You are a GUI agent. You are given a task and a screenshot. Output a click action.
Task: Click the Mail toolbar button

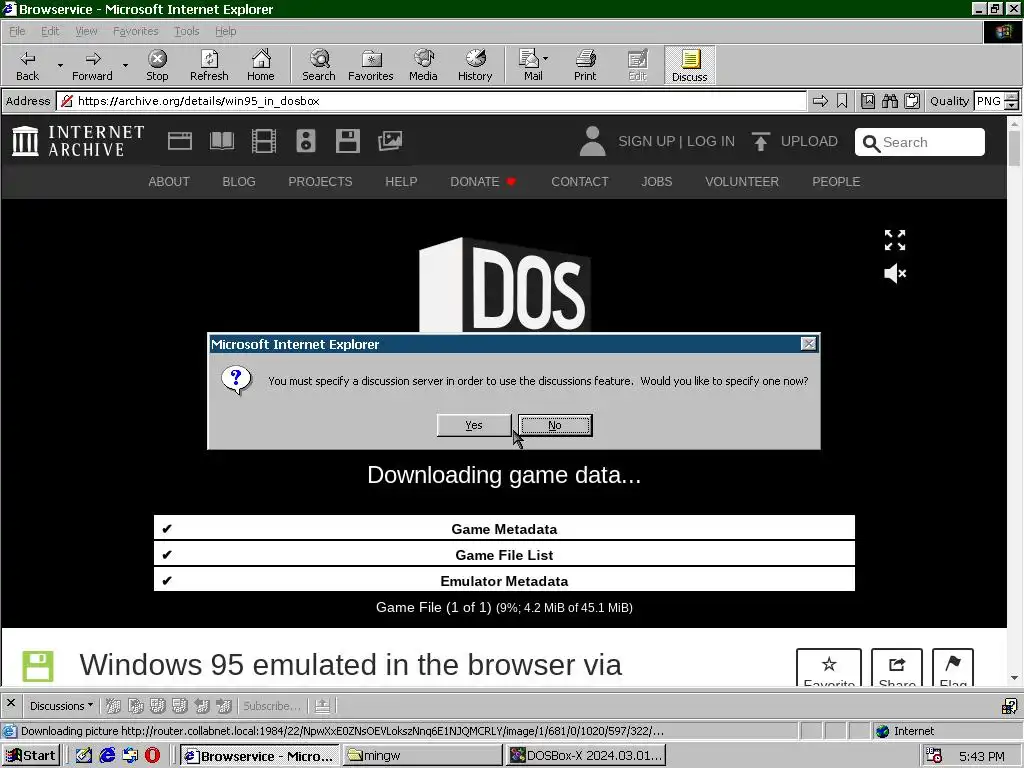point(532,66)
